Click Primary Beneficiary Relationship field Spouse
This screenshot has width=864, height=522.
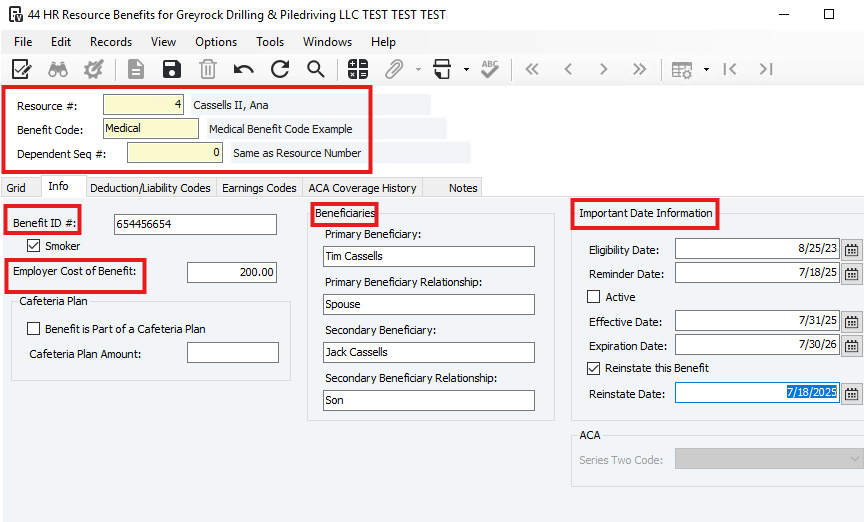pyautogui.click(x=429, y=304)
